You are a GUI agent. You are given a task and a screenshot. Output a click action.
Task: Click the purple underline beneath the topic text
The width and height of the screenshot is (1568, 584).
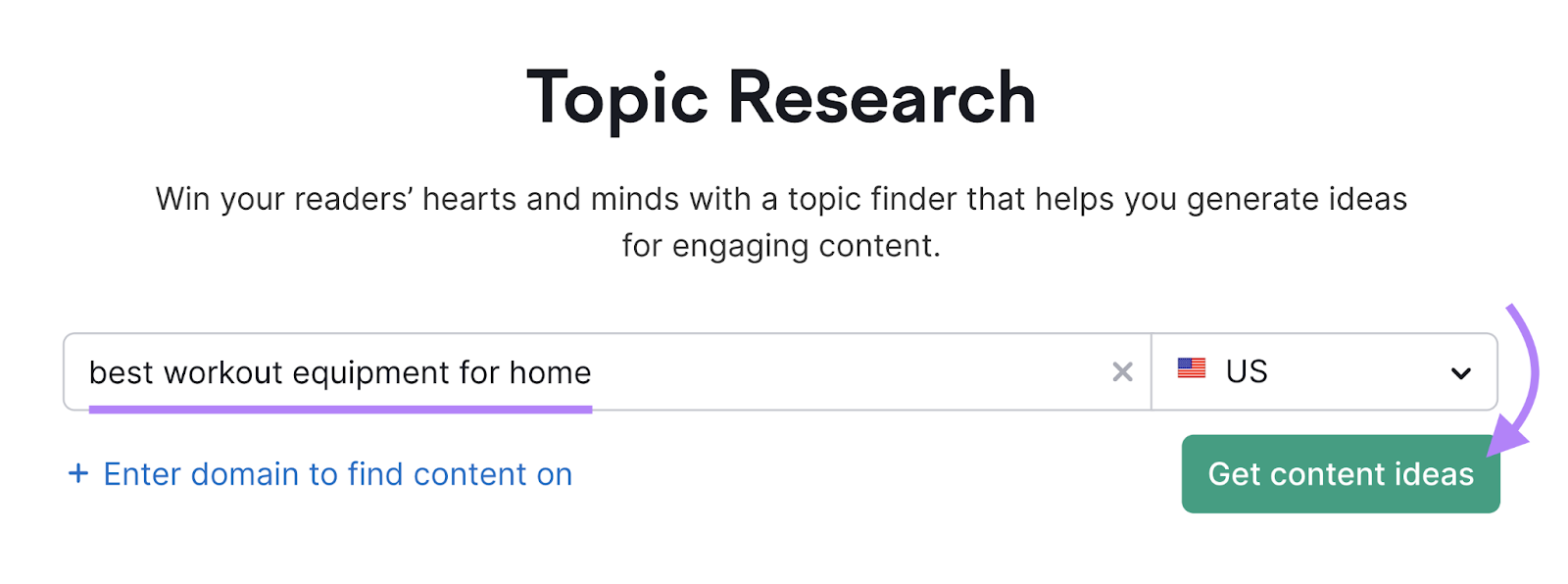pos(340,410)
